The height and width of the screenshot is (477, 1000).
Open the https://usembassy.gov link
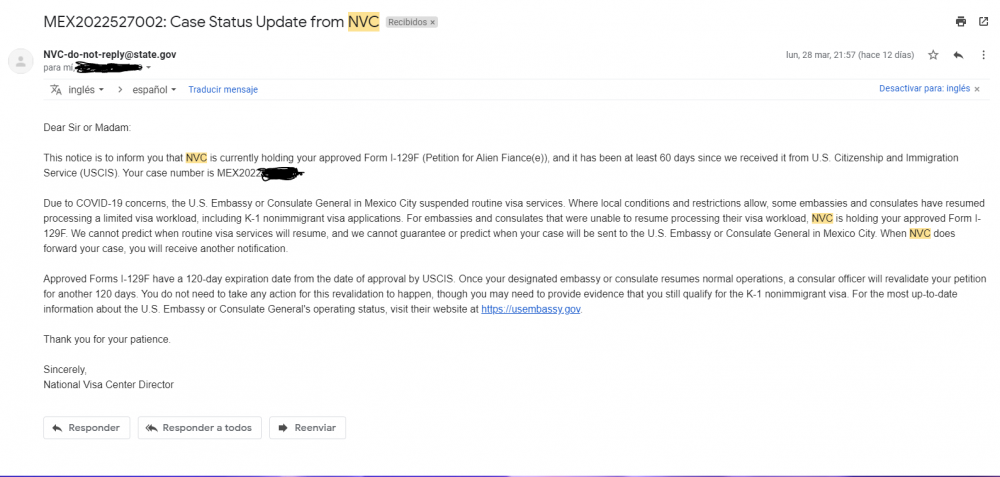[531, 309]
